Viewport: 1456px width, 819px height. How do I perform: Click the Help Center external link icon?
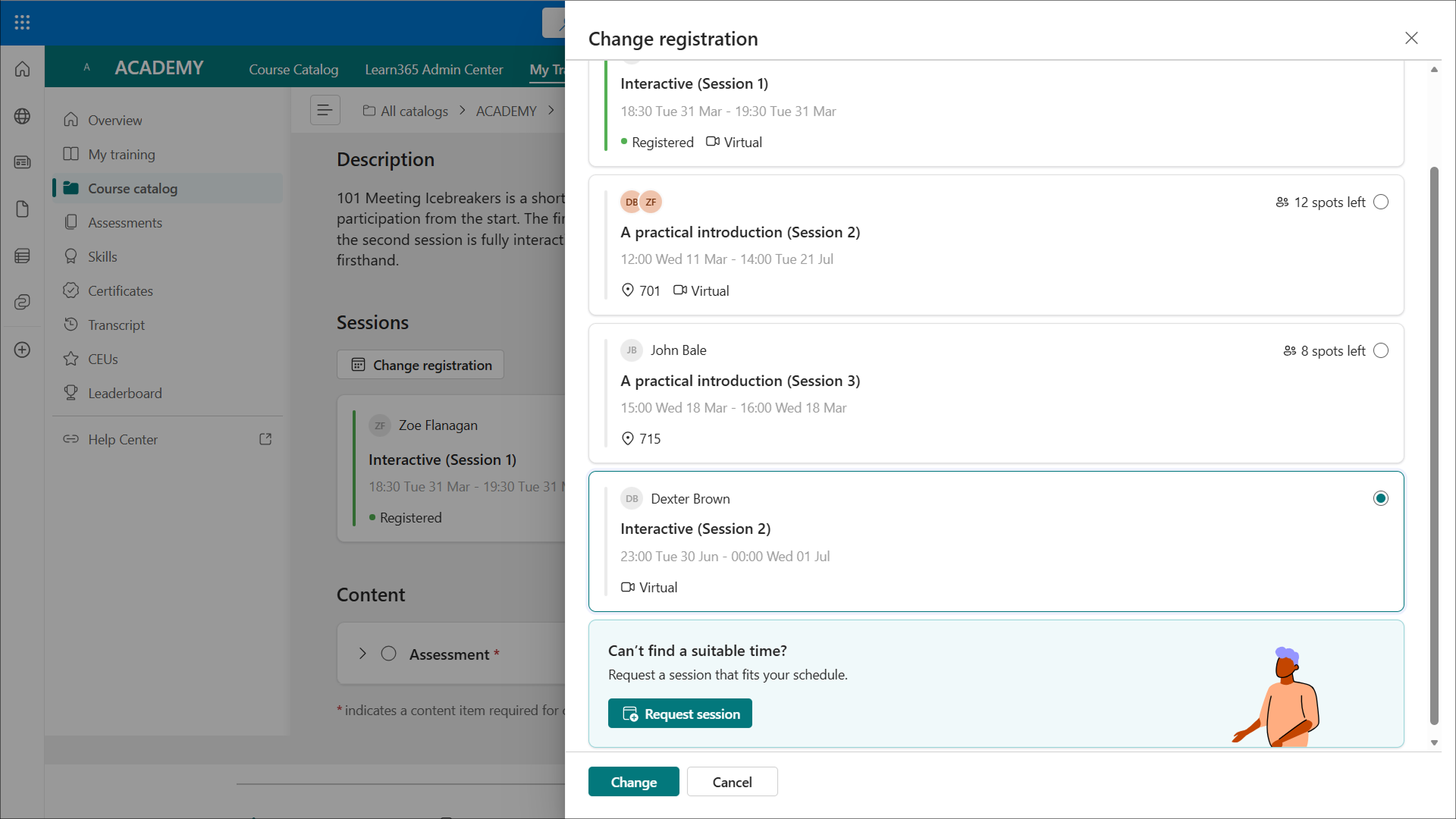point(265,439)
